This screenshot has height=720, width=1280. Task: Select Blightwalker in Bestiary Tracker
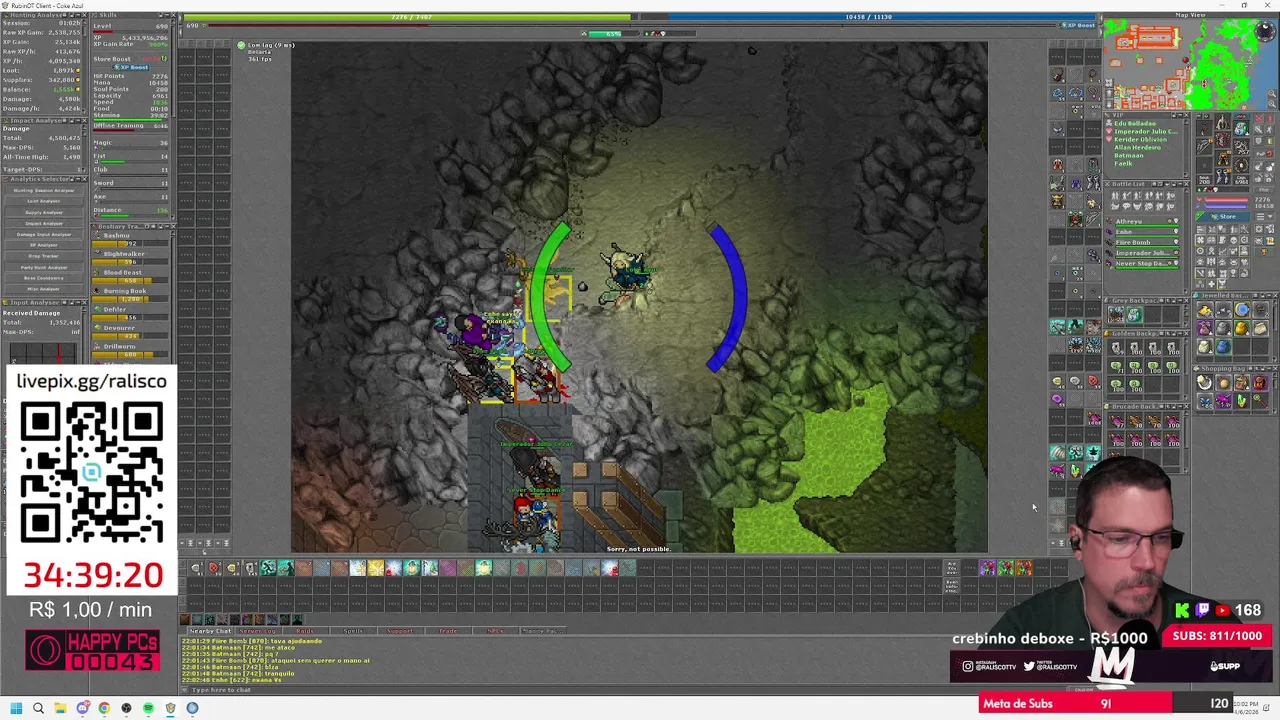click(x=131, y=258)
